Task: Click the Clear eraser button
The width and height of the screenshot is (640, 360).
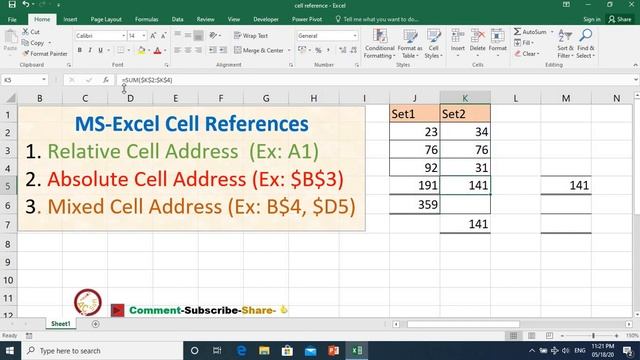Action: click(x=527, y=53)
